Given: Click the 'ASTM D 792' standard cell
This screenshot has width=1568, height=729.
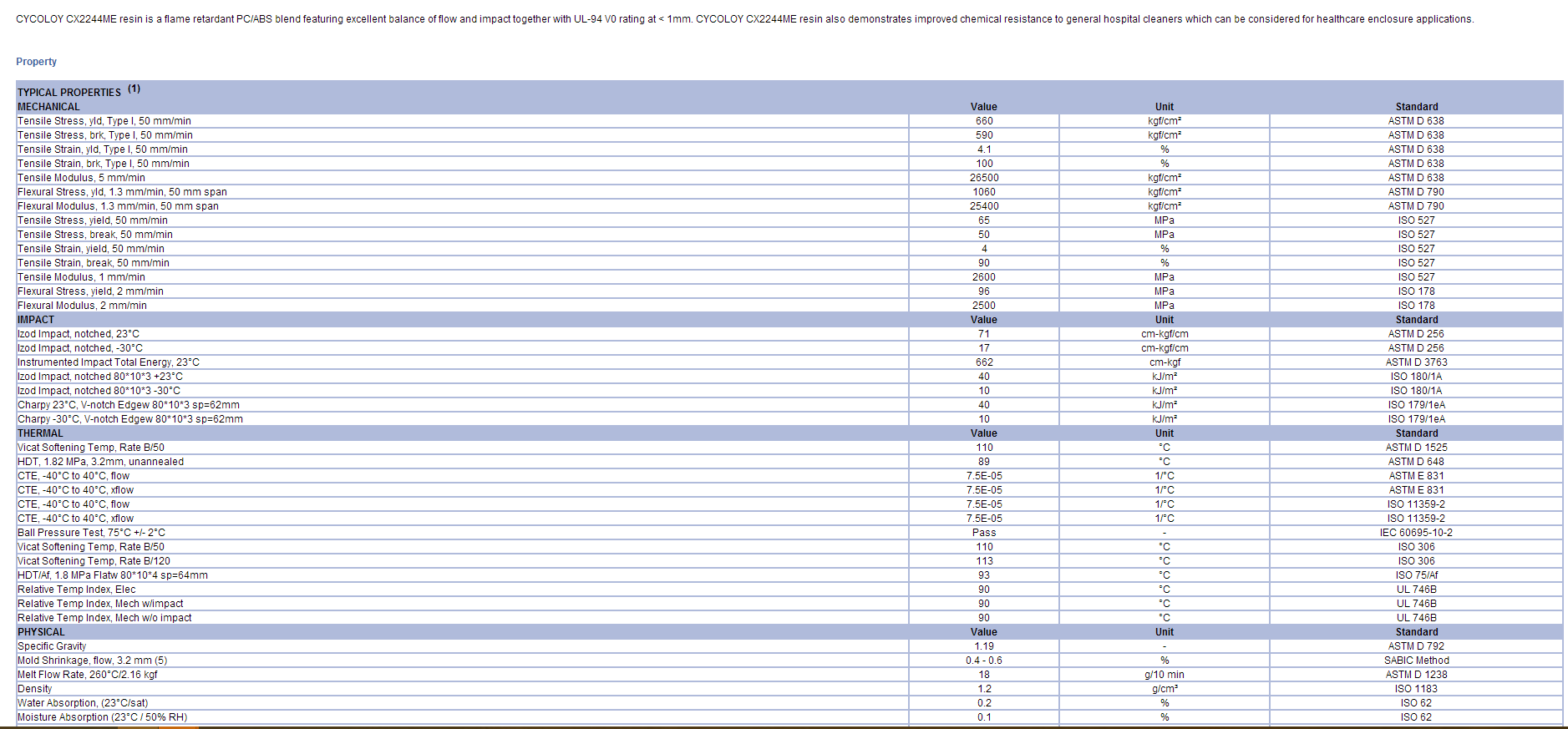Looking at the screenshot, I should [1416, 646].
